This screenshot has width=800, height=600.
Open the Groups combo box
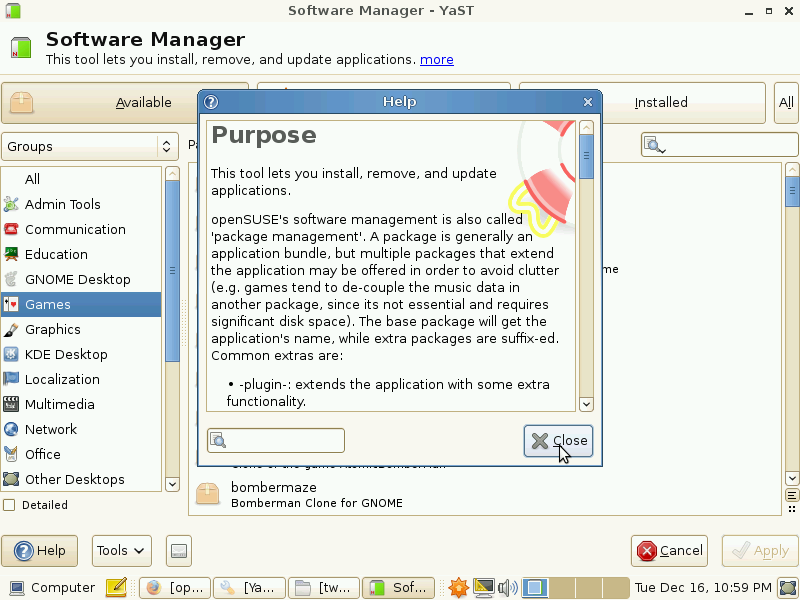[90, 146]
